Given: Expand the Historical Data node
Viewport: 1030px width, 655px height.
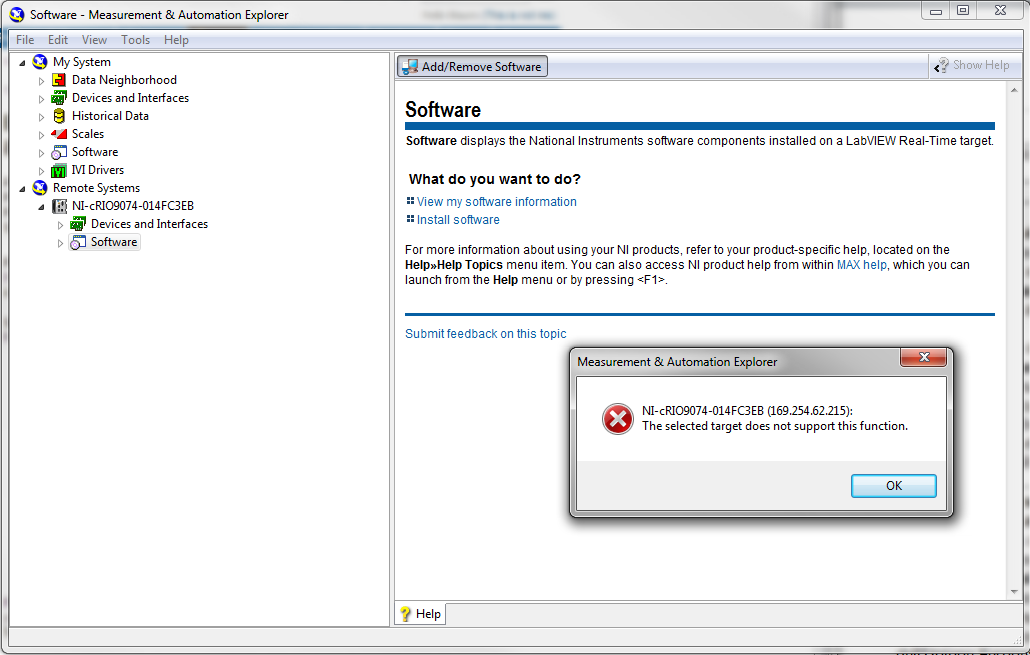Looking at the screenshot, I should pos(41,117).
